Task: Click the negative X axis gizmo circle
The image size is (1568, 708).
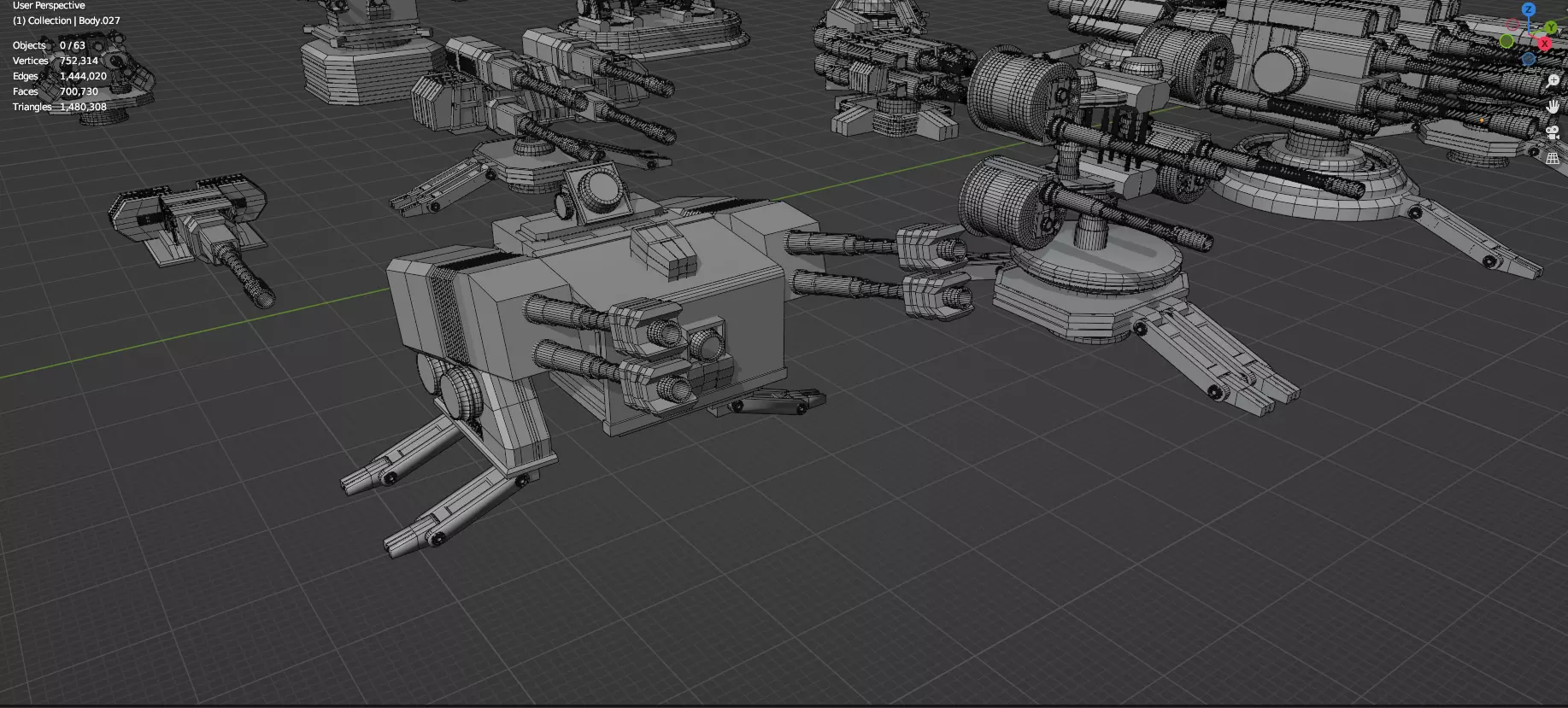Action: coord(1512,25)
